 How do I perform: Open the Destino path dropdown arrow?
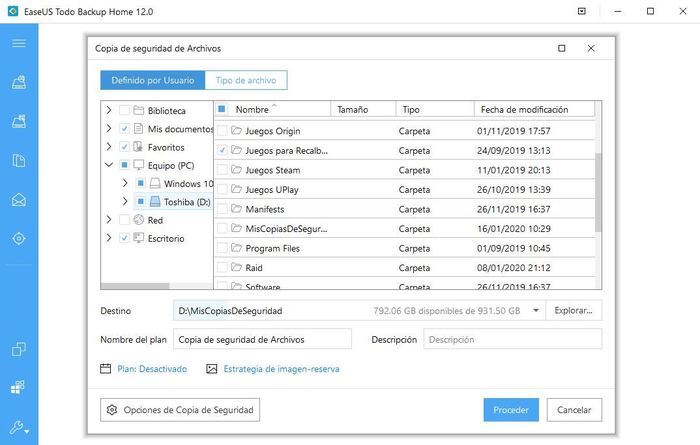(536, 311)
